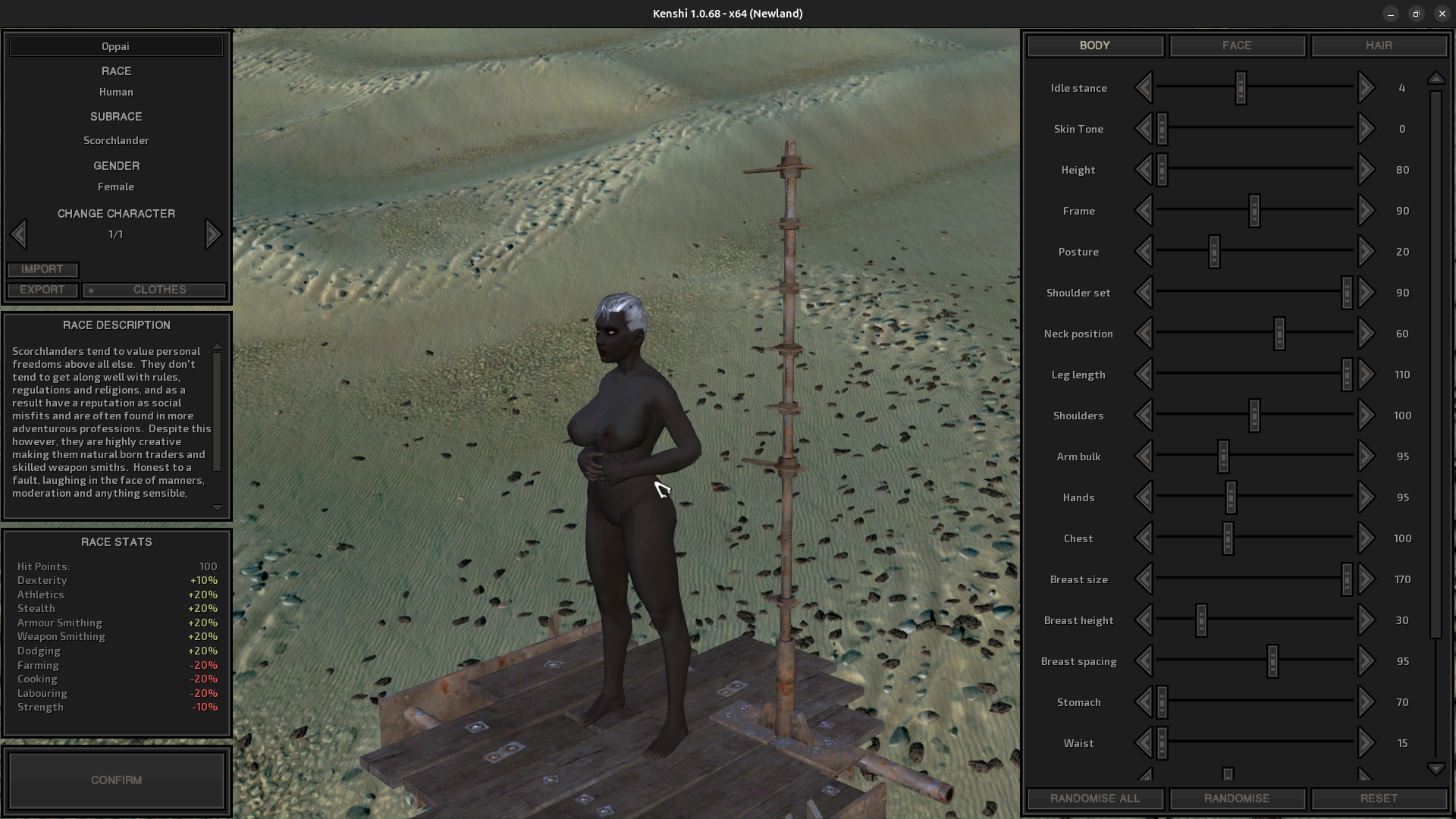
Task: Decrease Leg length with left arrow
Action: tap(1144, 375)
